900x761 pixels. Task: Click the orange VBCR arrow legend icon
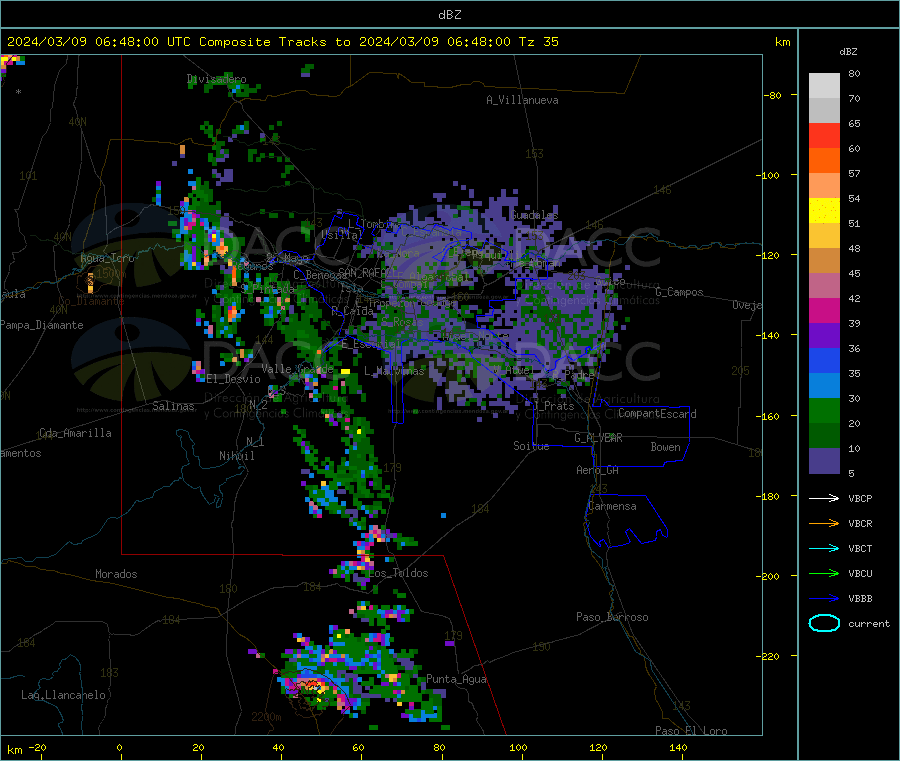(824, 523)
